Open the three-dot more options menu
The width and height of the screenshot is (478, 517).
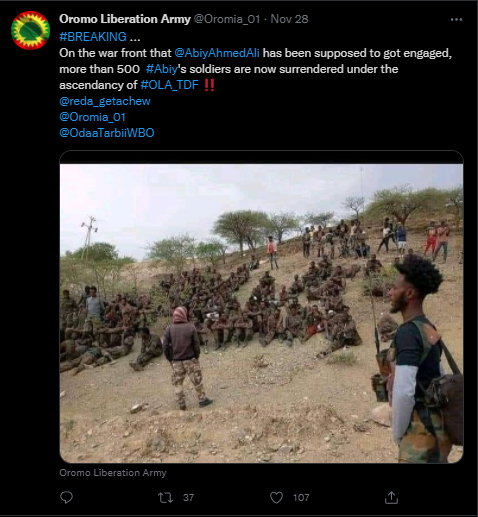456,20
